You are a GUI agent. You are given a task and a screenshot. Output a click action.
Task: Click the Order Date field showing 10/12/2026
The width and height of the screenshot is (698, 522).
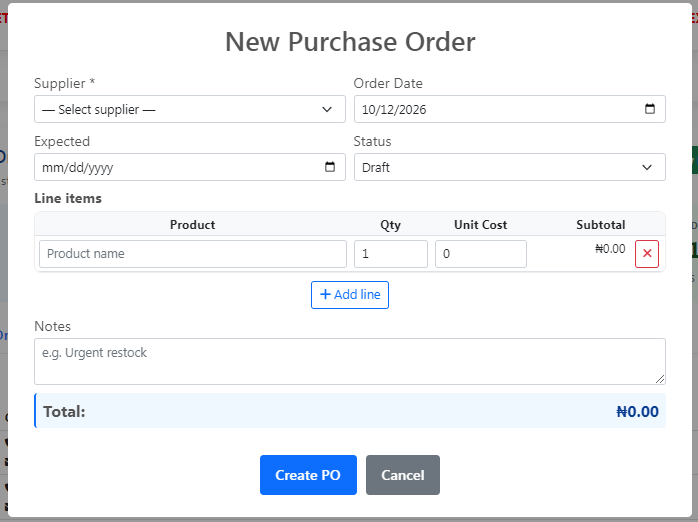[x=510, y=109]
